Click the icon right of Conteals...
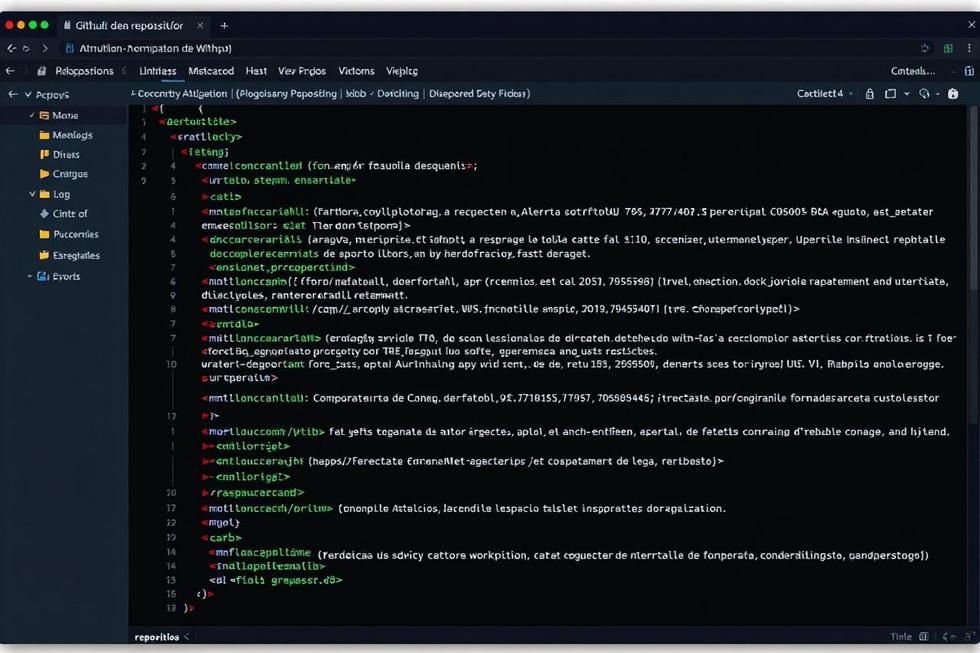 pos(969,71)
